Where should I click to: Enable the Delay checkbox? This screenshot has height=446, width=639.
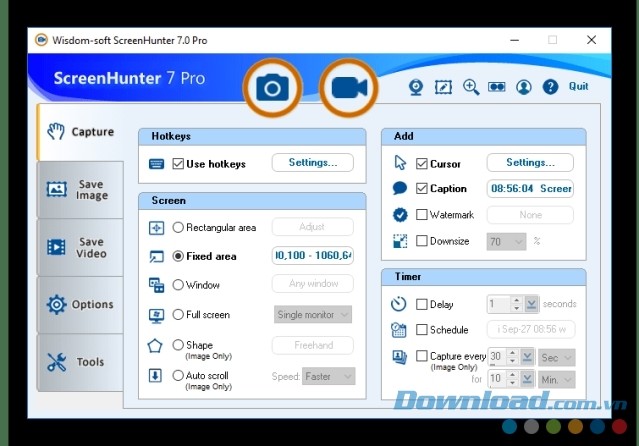[421, 304]
